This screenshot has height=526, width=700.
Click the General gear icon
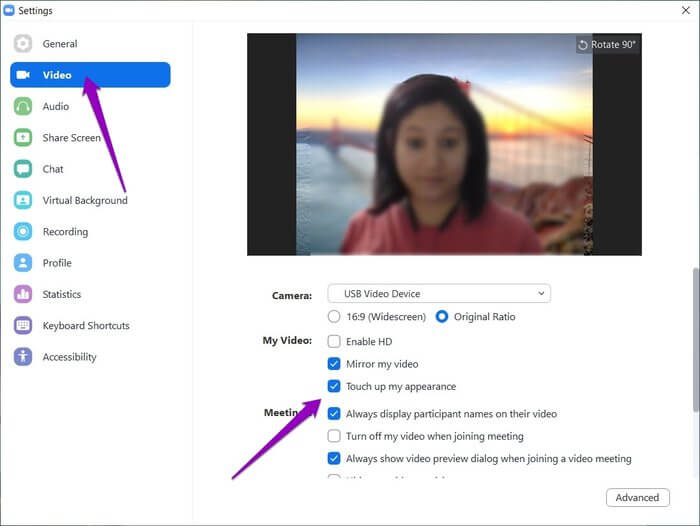tap(23, 44)
